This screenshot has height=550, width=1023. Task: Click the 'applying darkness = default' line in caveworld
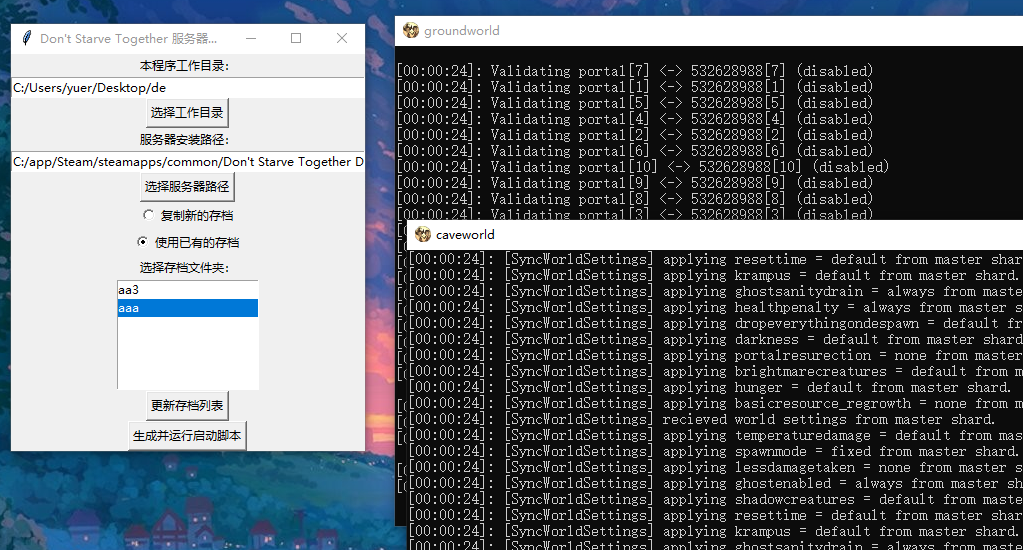(716, 339)
